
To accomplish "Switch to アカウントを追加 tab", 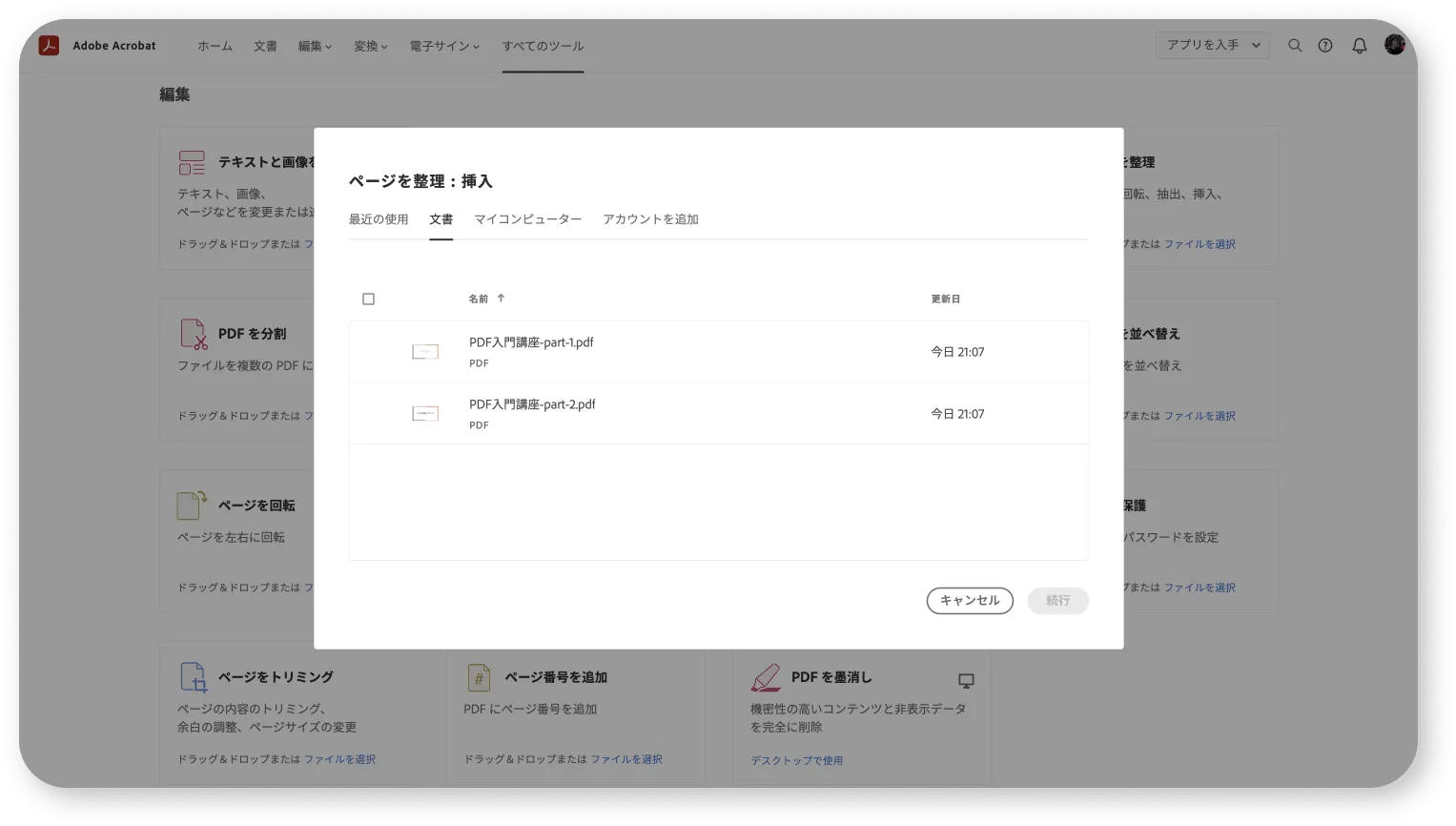I will (650, 219).
